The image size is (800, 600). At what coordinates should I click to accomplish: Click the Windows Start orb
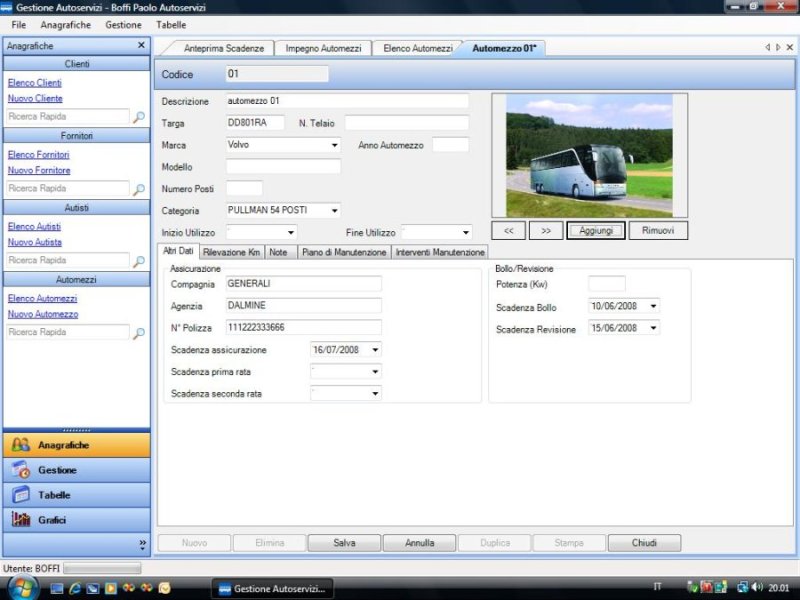click(21, 588)
